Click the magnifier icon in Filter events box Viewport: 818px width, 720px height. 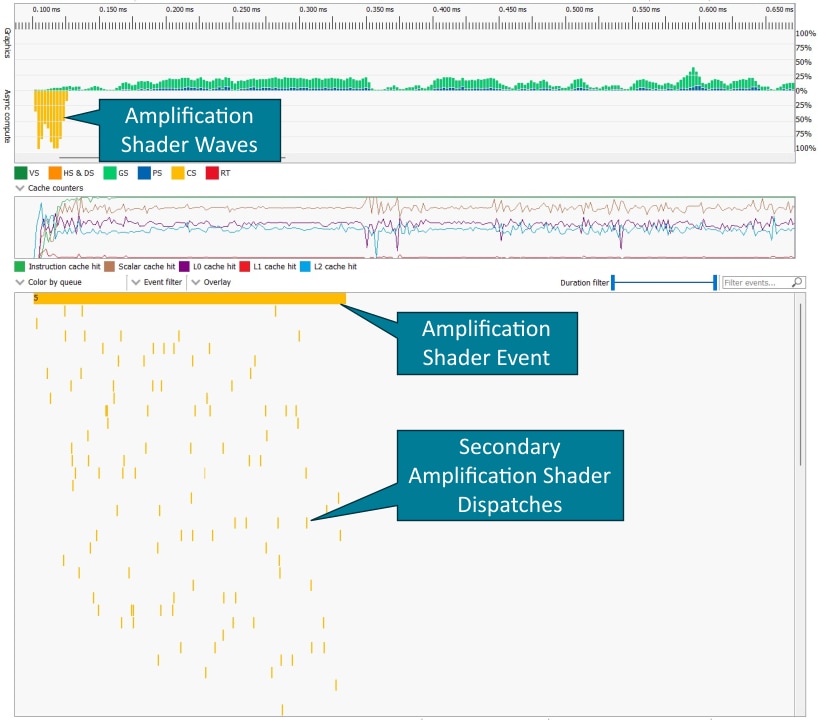coord(797,283)
